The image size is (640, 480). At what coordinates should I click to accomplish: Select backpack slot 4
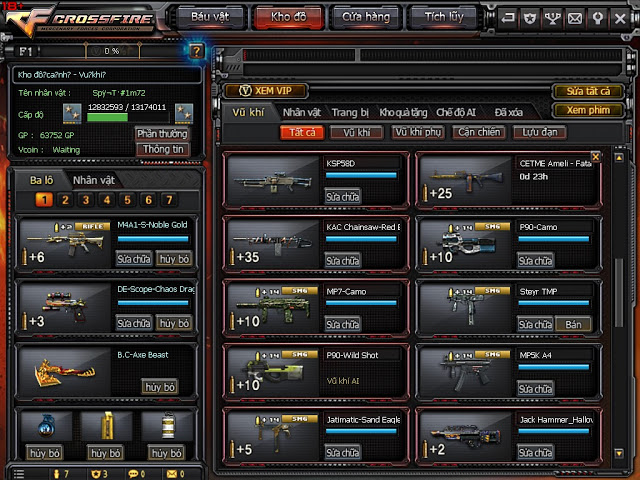click(107, 200)
